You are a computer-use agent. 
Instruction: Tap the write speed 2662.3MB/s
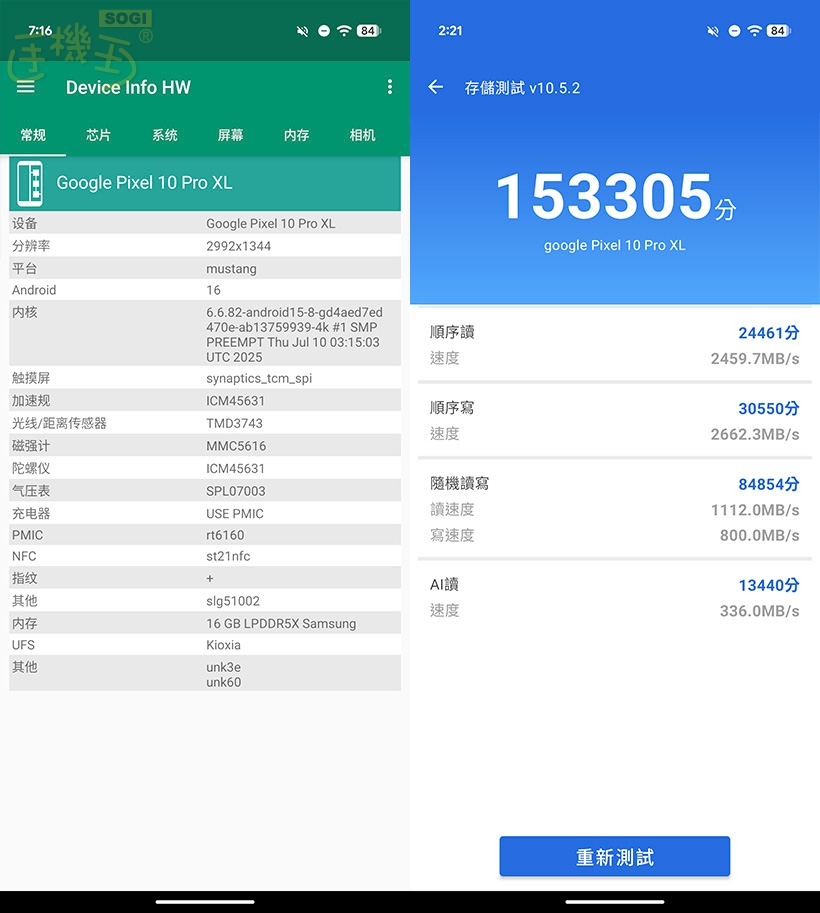(x=755, y=434)
